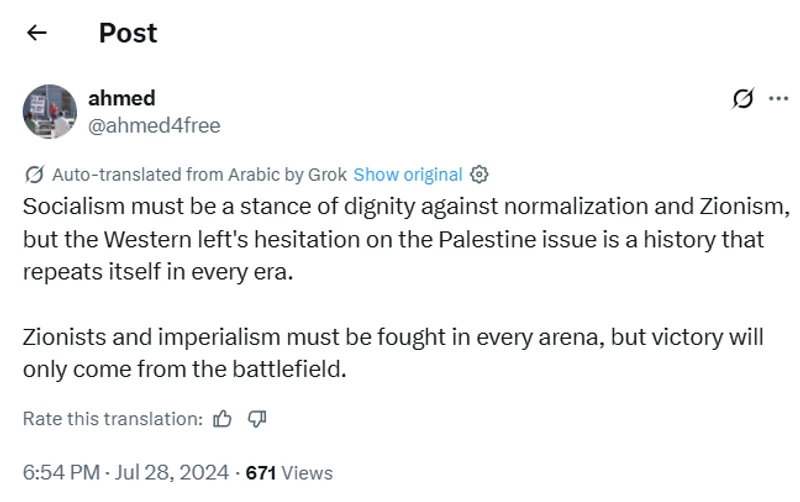Click the paragraph starting "Zionists and imperialism"
This screenshot has height=502, width=800.
(x=392, y=352)
